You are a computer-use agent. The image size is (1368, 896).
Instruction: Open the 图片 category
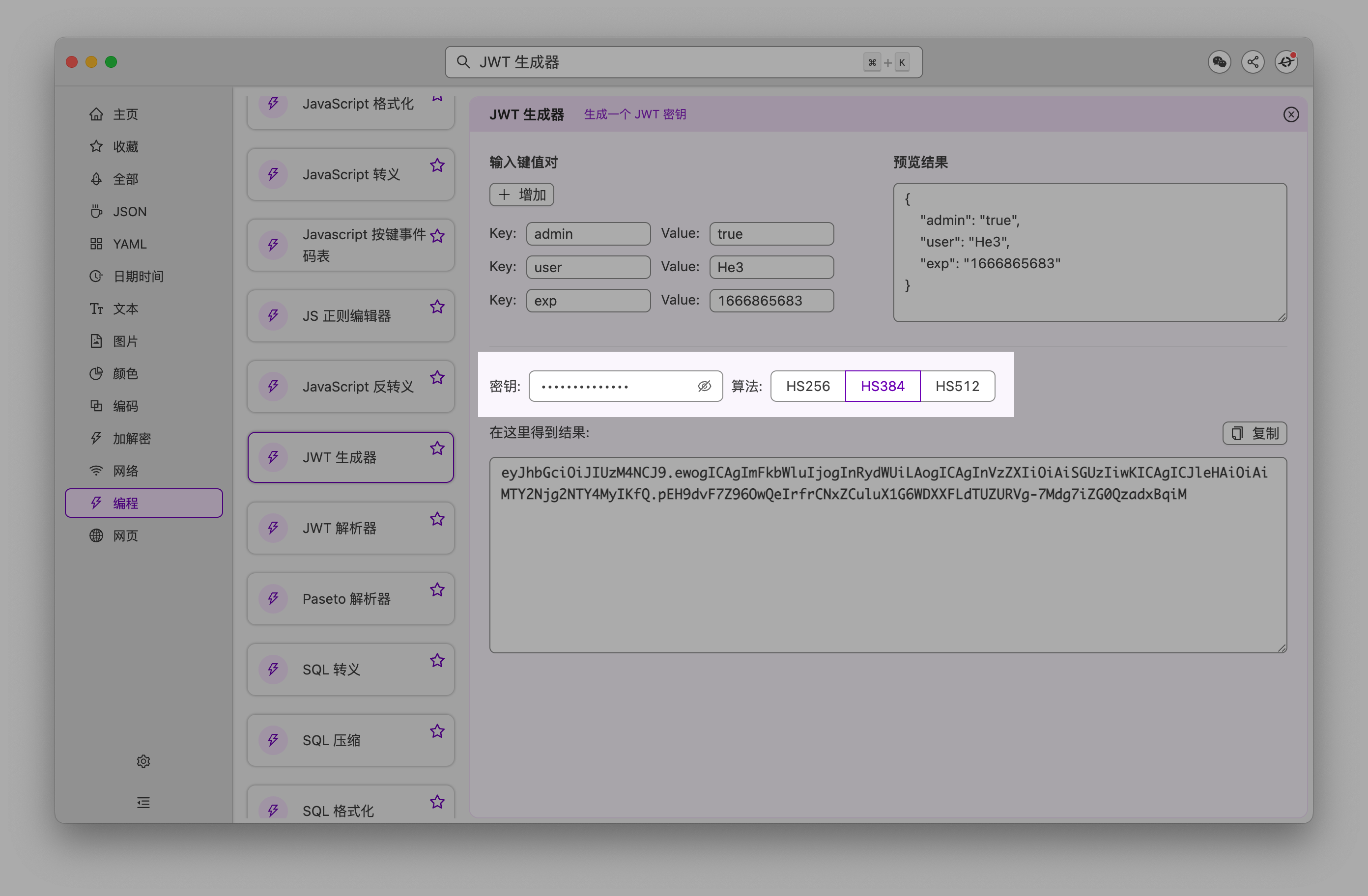pos(143,341)
